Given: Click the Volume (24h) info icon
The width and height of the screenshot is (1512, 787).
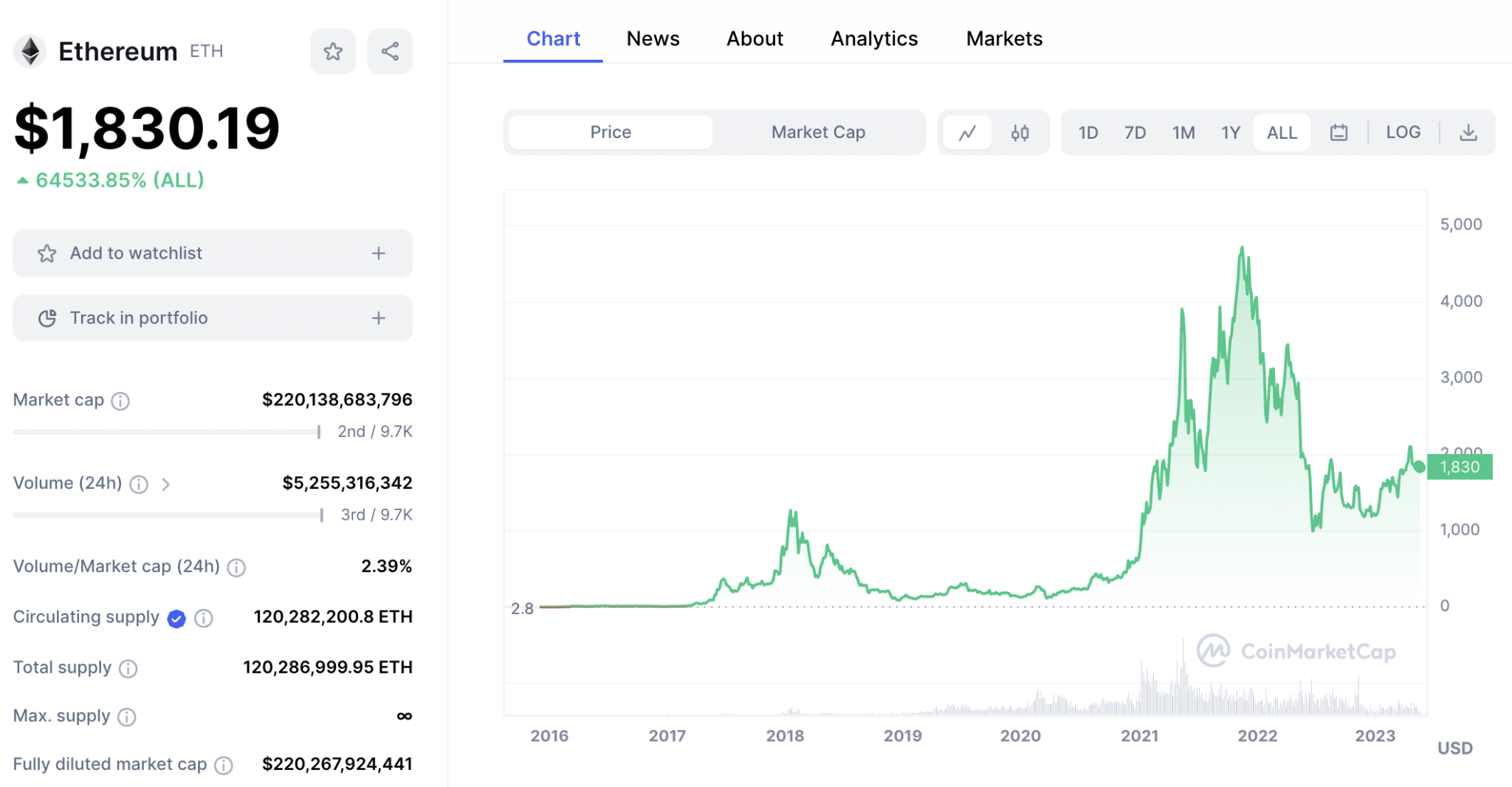Looking at the screenshot, I should click(139, 484).
